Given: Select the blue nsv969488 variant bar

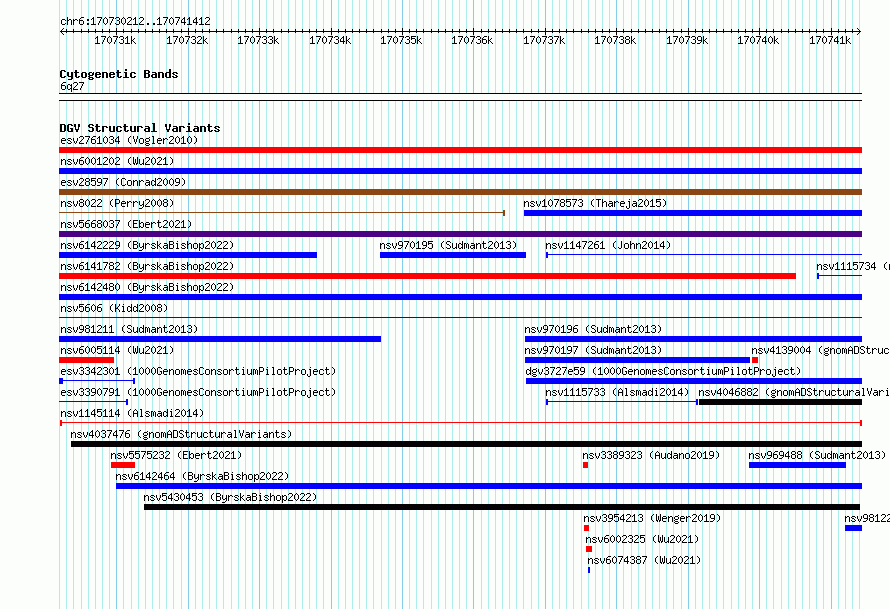Looking at the screenshot, I should pyautogui.click(x=797, y=465).
